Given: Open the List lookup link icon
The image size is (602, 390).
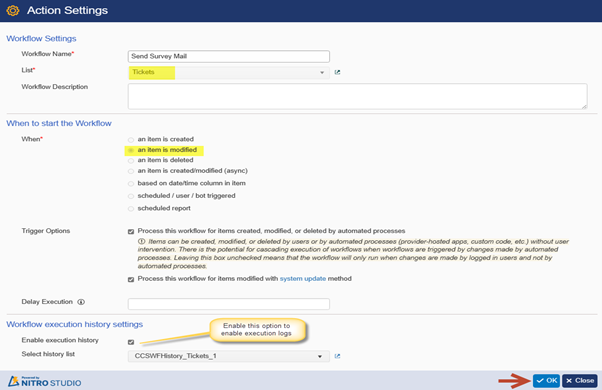Looking at the screenshot, I should tap(337, 72).
